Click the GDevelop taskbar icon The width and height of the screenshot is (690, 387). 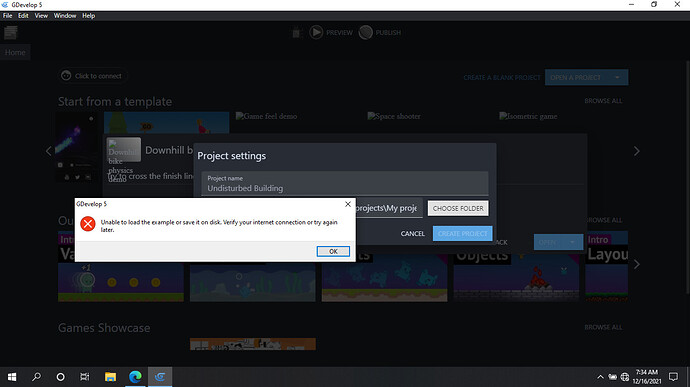click(x=160, y=376)
